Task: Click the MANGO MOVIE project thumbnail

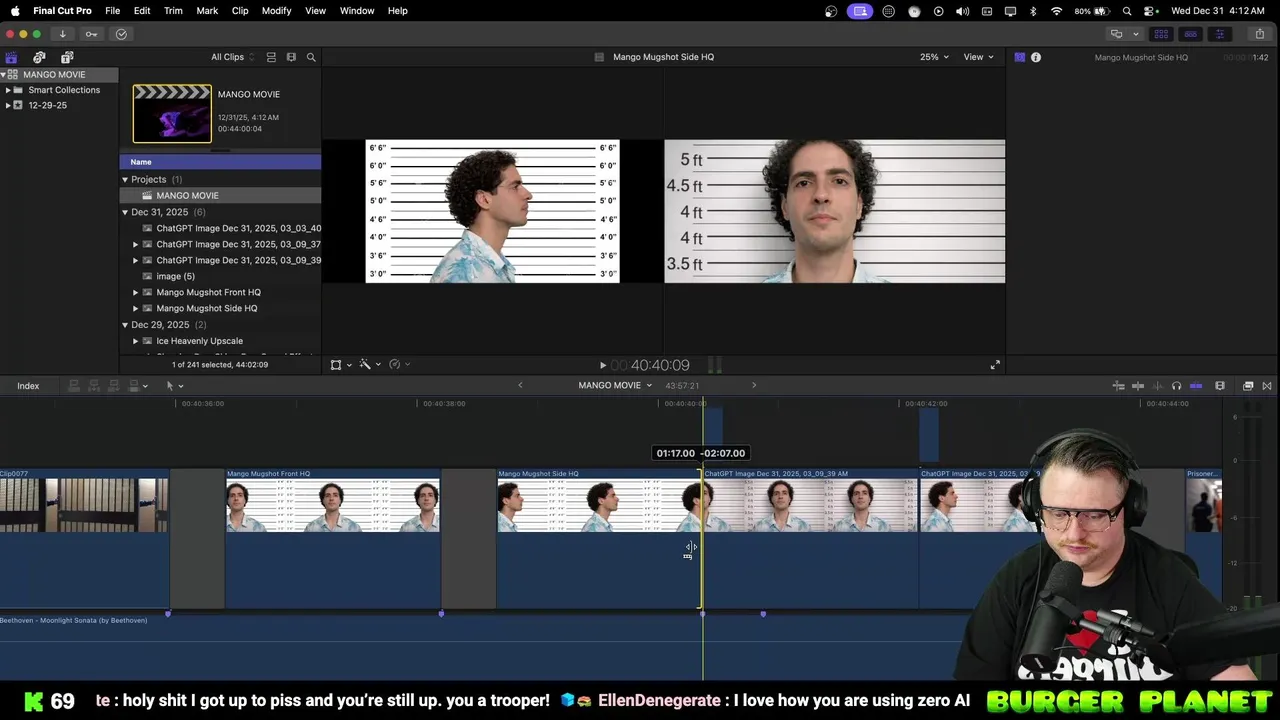Action: [x=172, y=113]
